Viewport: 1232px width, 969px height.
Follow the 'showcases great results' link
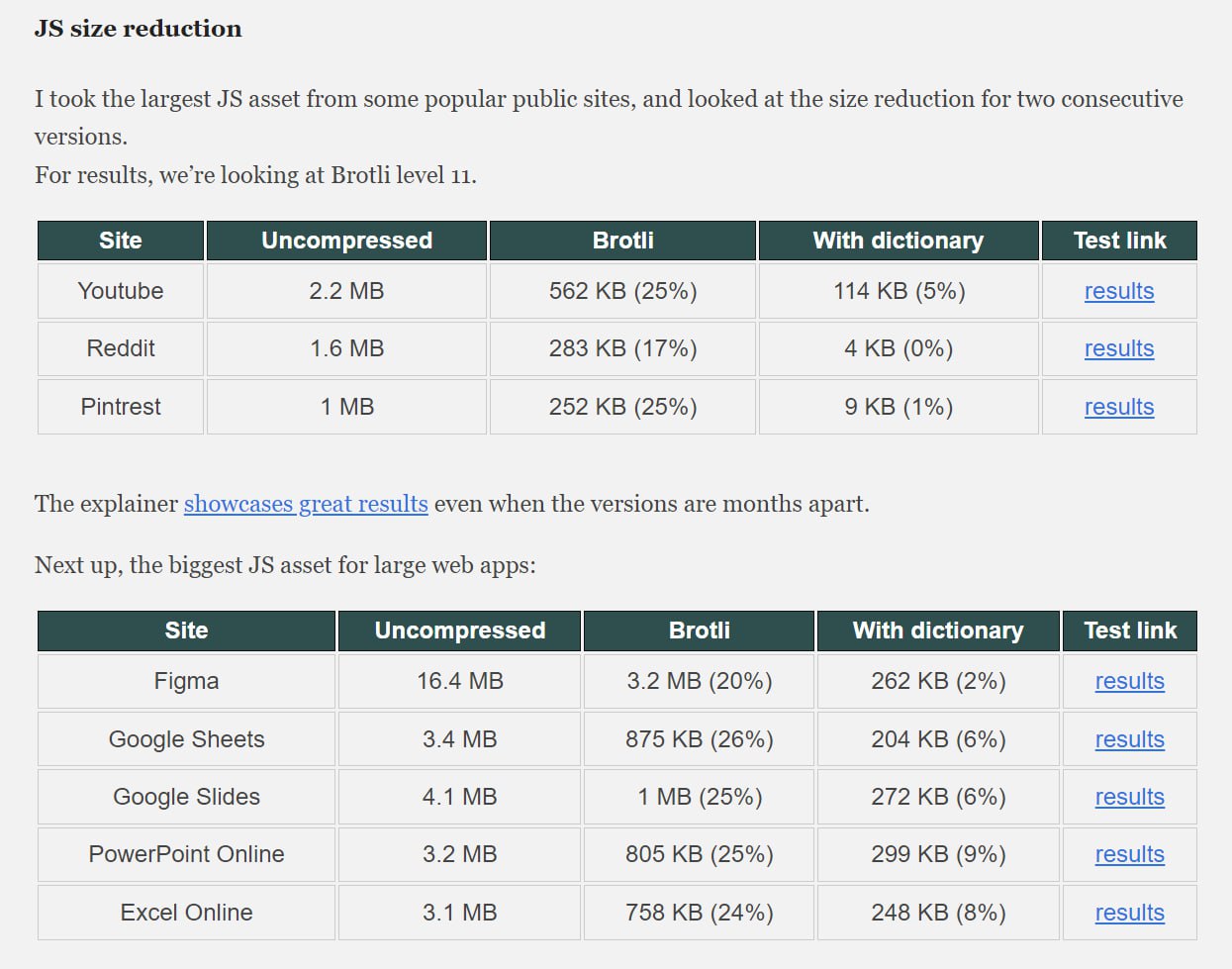click(306, 504)
